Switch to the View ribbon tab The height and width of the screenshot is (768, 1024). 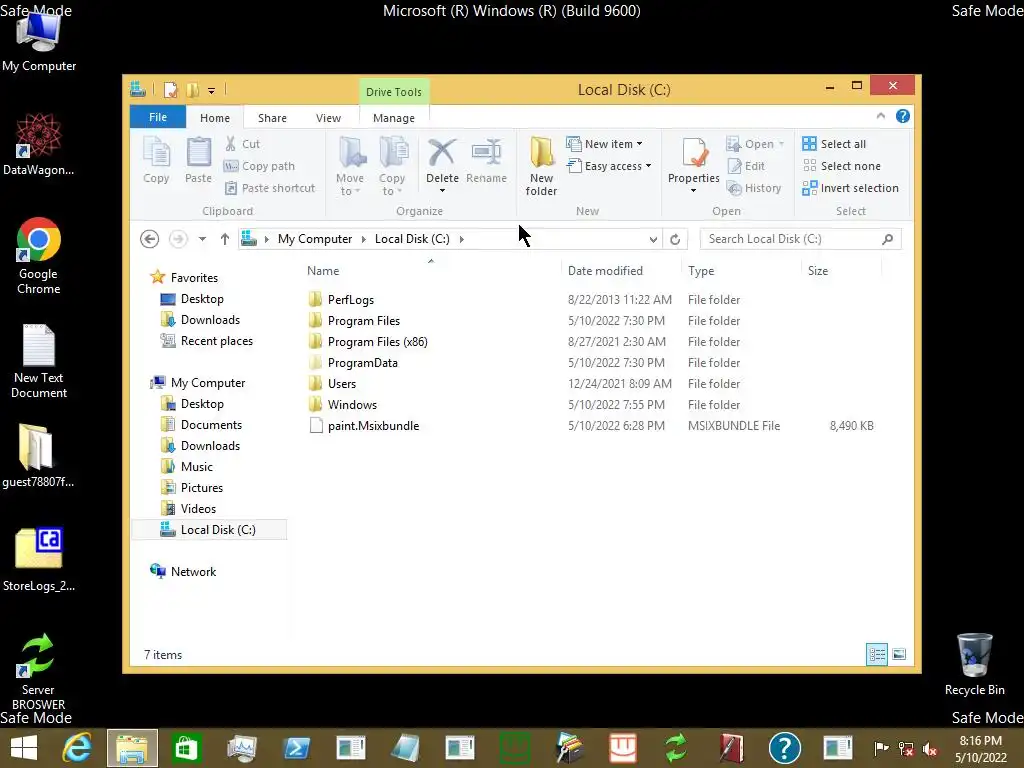coord(328,118)
